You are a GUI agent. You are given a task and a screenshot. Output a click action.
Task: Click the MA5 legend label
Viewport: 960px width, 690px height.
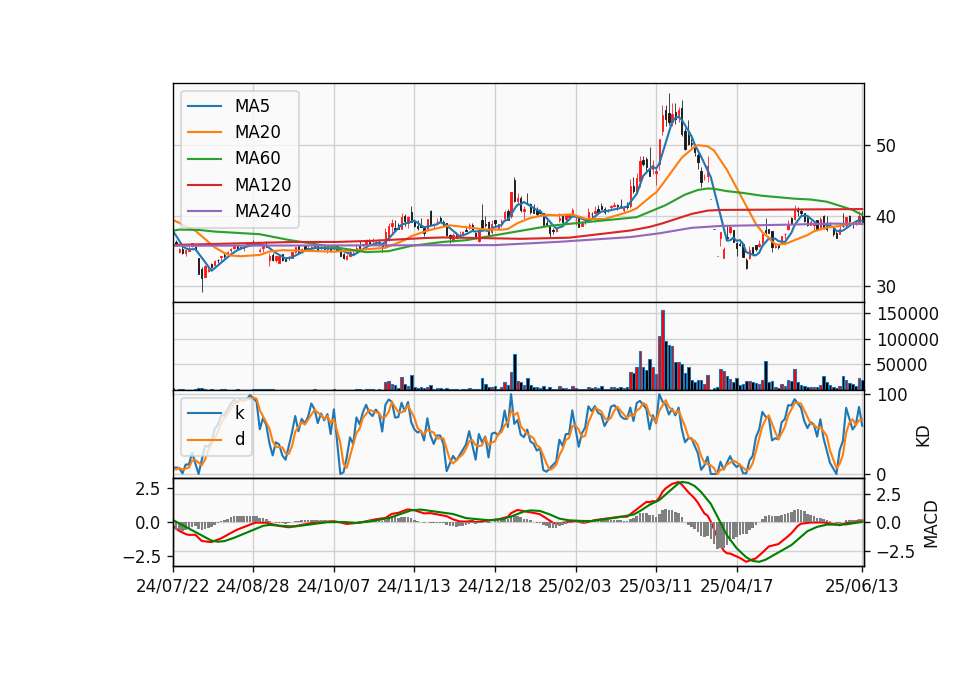pyautogui.click(x=252, y=106)
